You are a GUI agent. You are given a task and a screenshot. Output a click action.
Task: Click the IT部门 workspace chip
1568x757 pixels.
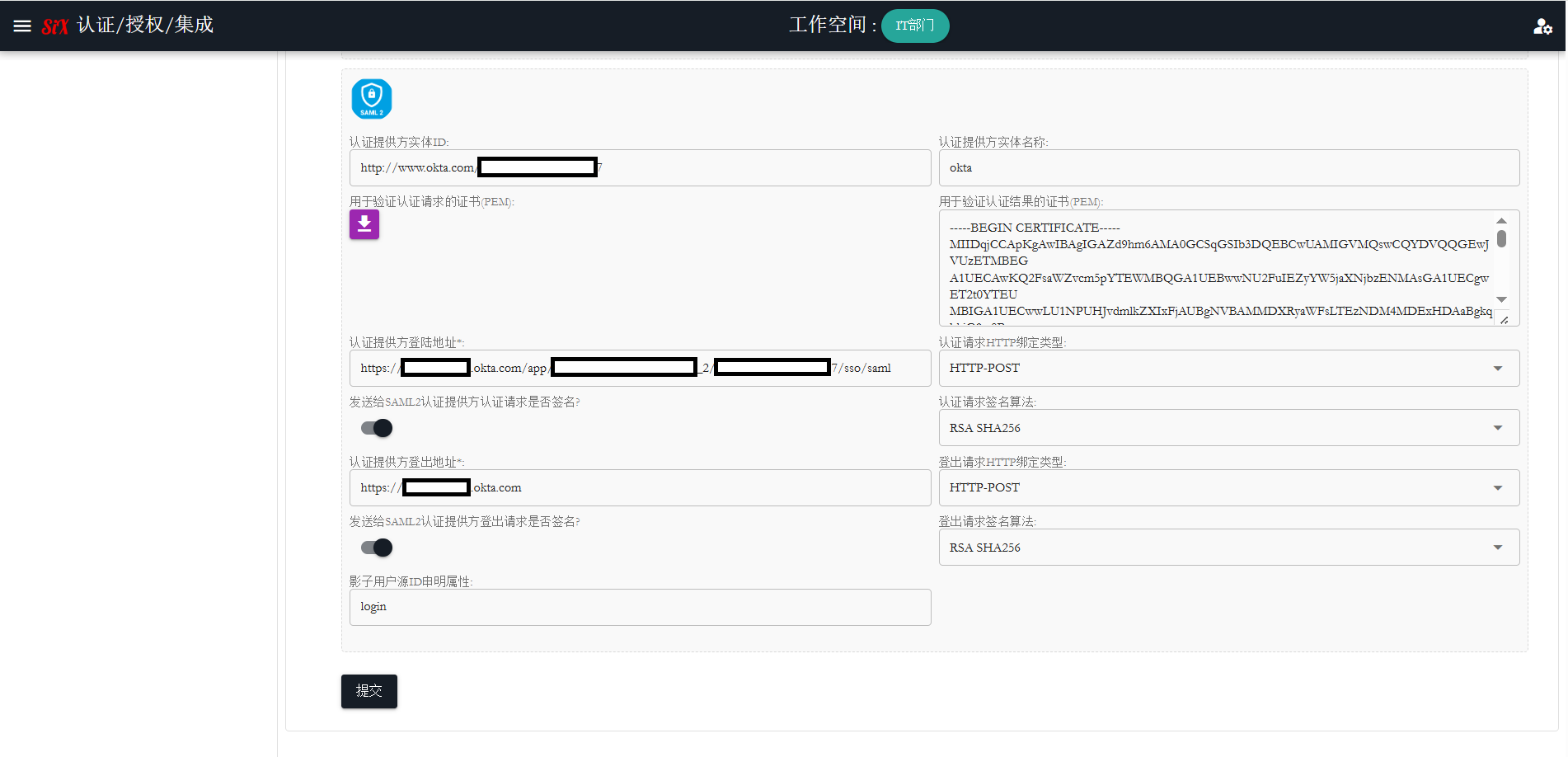[915, 26]
